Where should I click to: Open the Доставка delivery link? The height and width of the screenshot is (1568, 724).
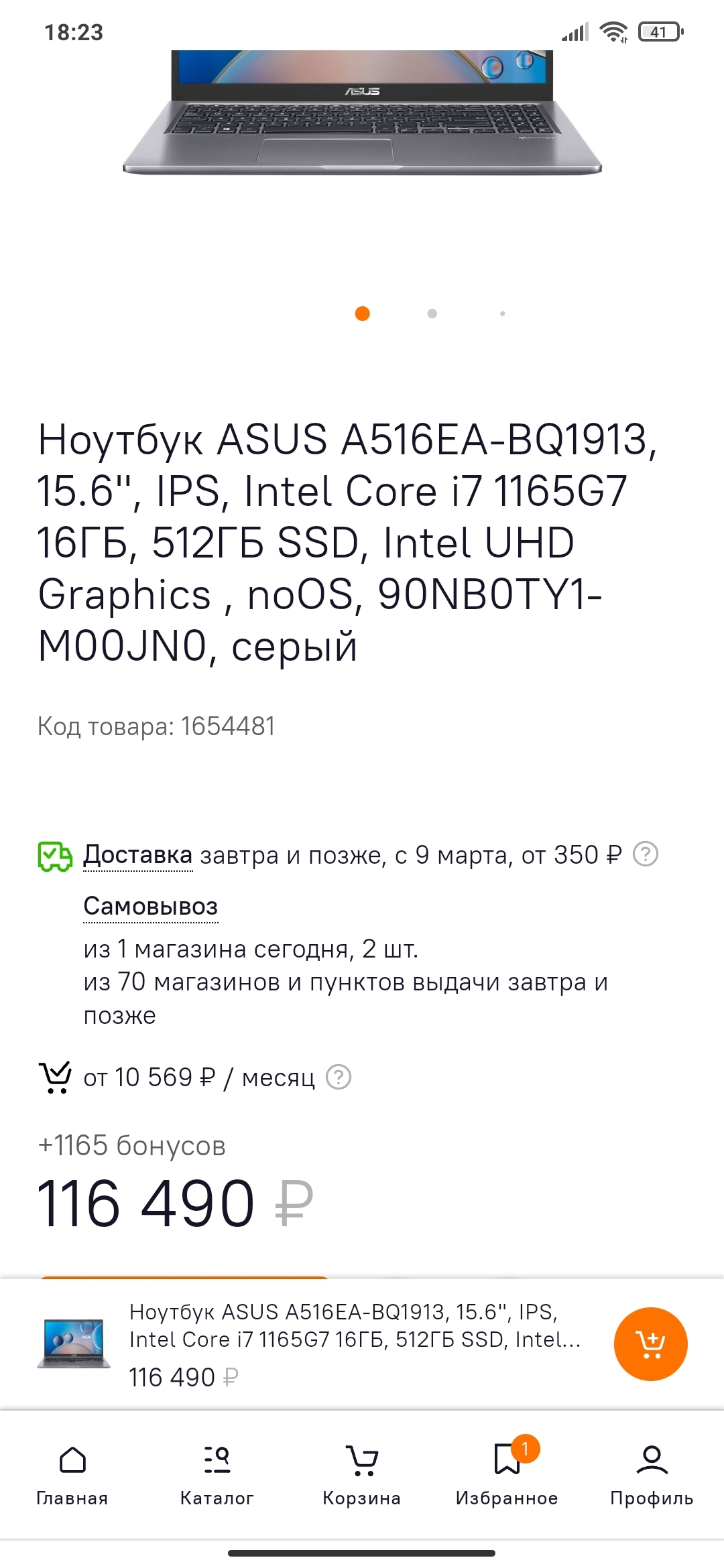pos(137,855)
